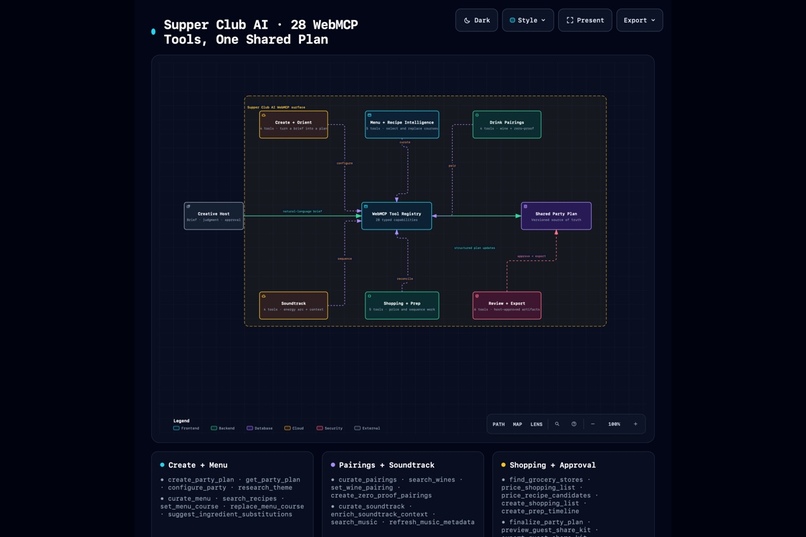Zoom in with the plus button
The height and width of the screenshot is (537, 806).
635,424
